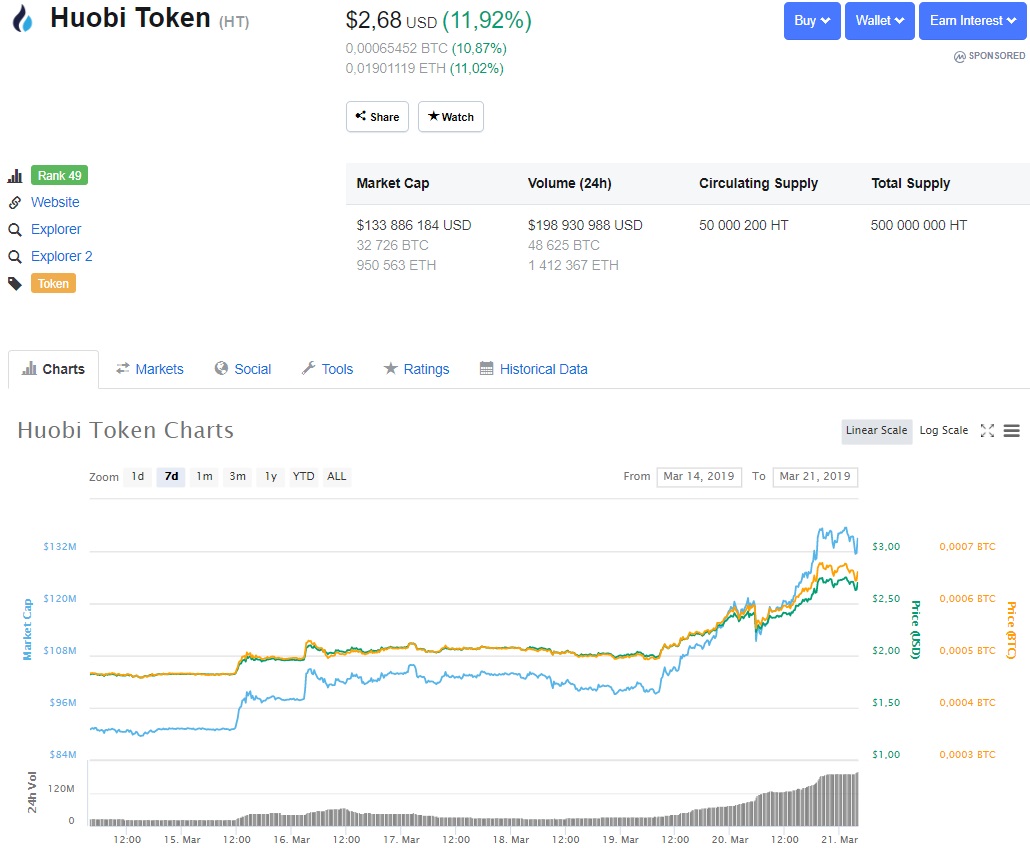Switch to the Social tab

click(x=243, y=369)
